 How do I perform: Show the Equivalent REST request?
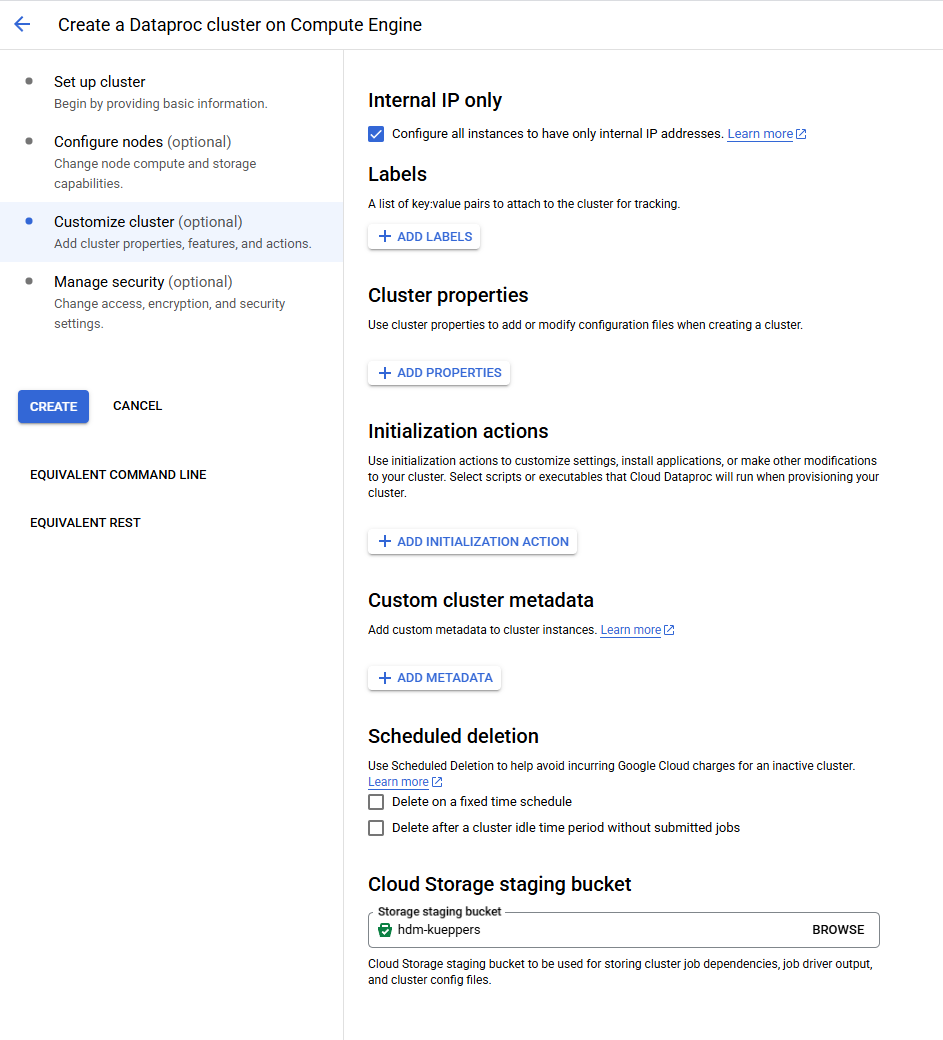click(85, 523)
